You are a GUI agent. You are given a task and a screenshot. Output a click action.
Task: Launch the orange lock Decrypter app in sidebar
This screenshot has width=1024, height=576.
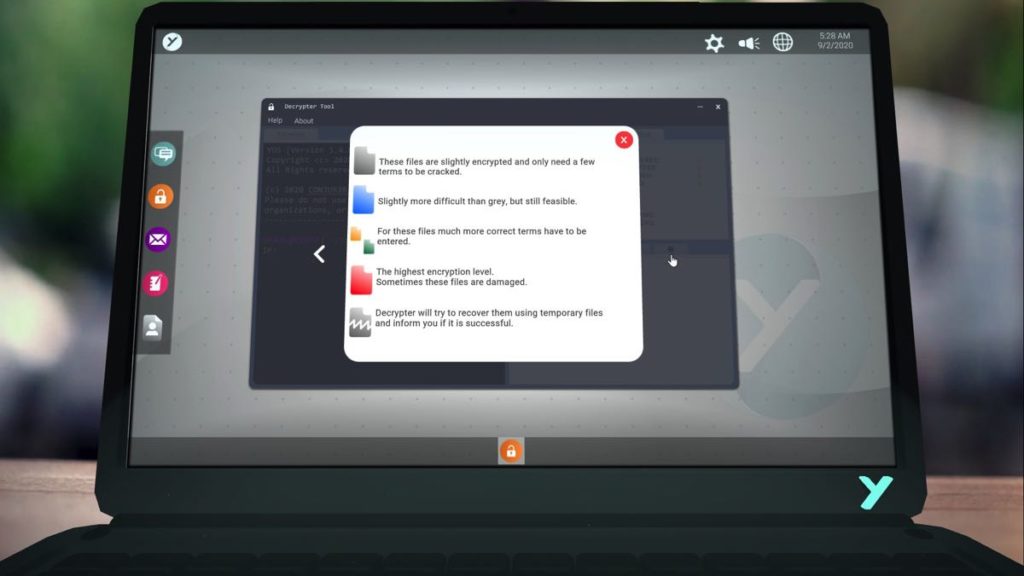click(x=160, y=196)
